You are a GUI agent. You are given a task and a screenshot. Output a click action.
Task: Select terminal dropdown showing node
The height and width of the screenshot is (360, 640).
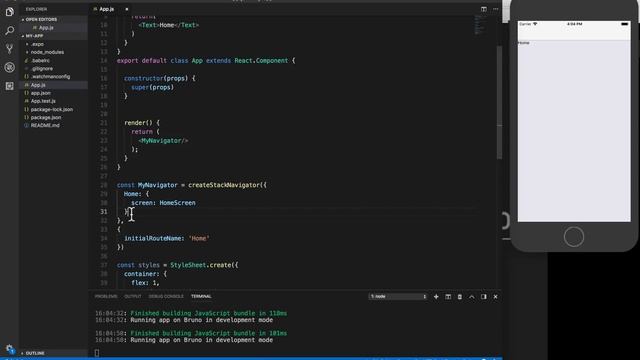point(398,297)
